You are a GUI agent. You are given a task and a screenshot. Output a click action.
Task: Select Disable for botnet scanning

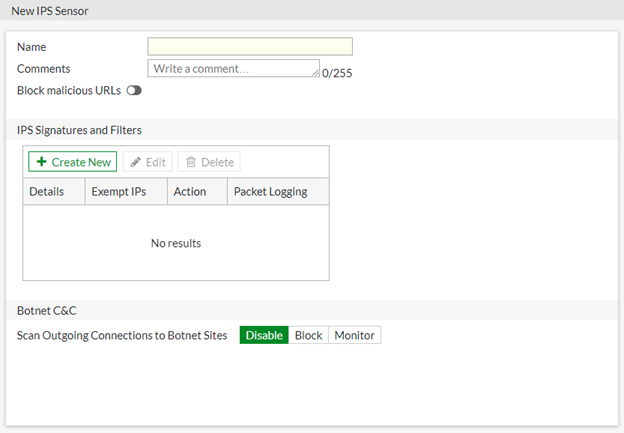coord(264,335)
